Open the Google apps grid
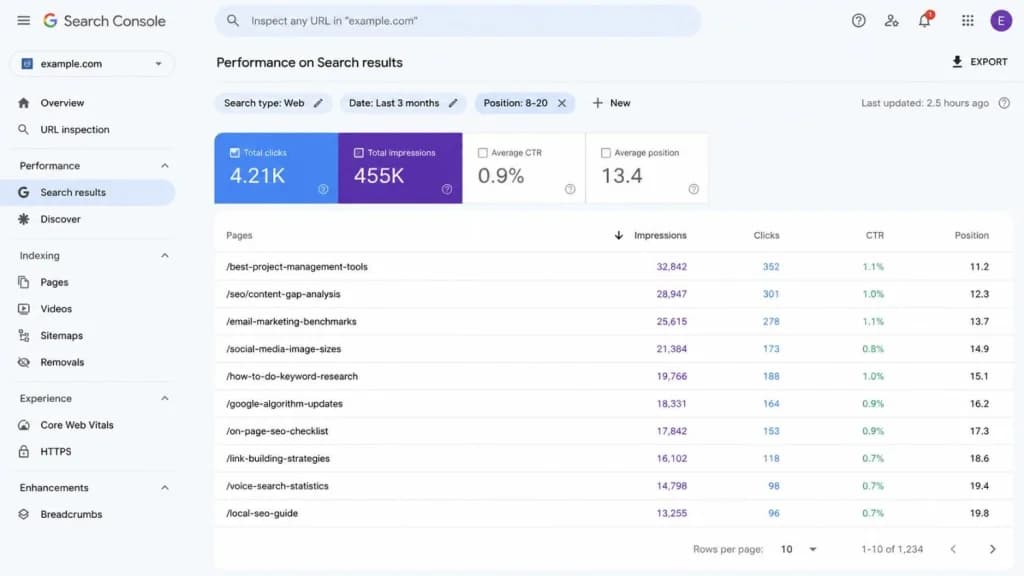This screenshot has height=576, width=1024. point(968,21)
